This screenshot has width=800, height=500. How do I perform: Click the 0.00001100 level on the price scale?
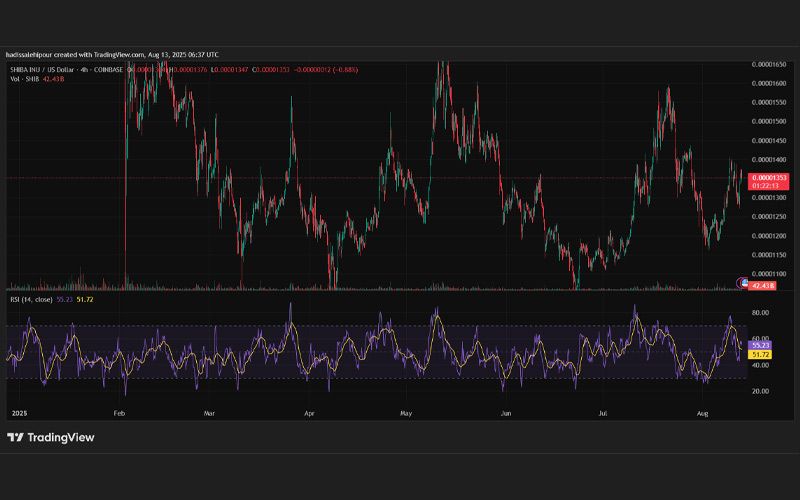[x=768, y=274]
